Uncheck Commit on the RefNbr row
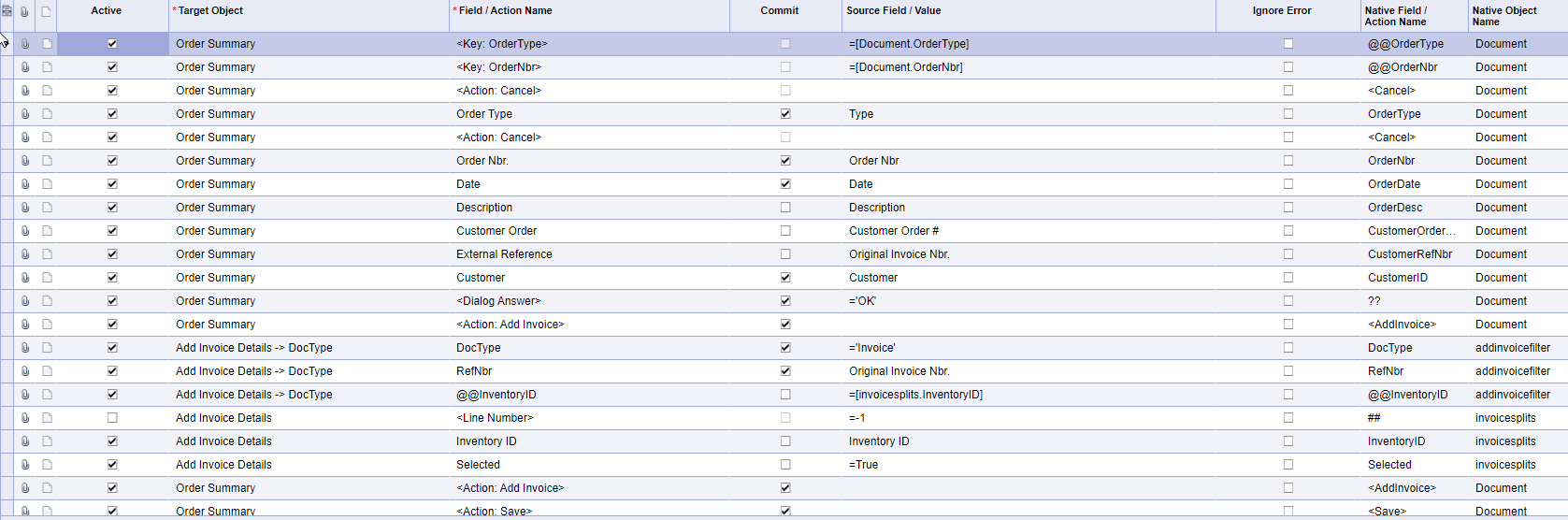 785,371
